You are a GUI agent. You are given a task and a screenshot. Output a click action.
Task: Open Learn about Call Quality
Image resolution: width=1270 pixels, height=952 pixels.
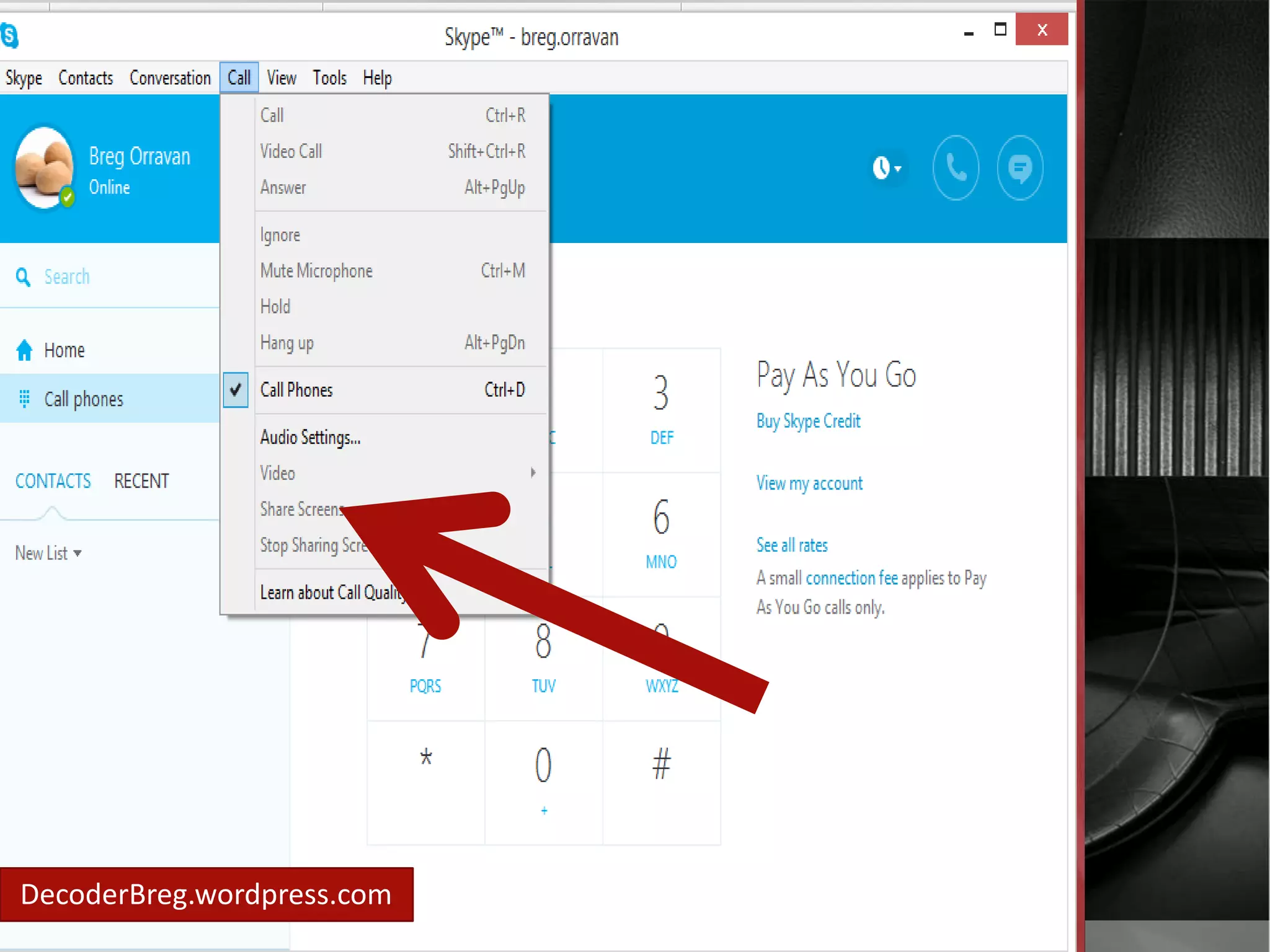point(332,593)
